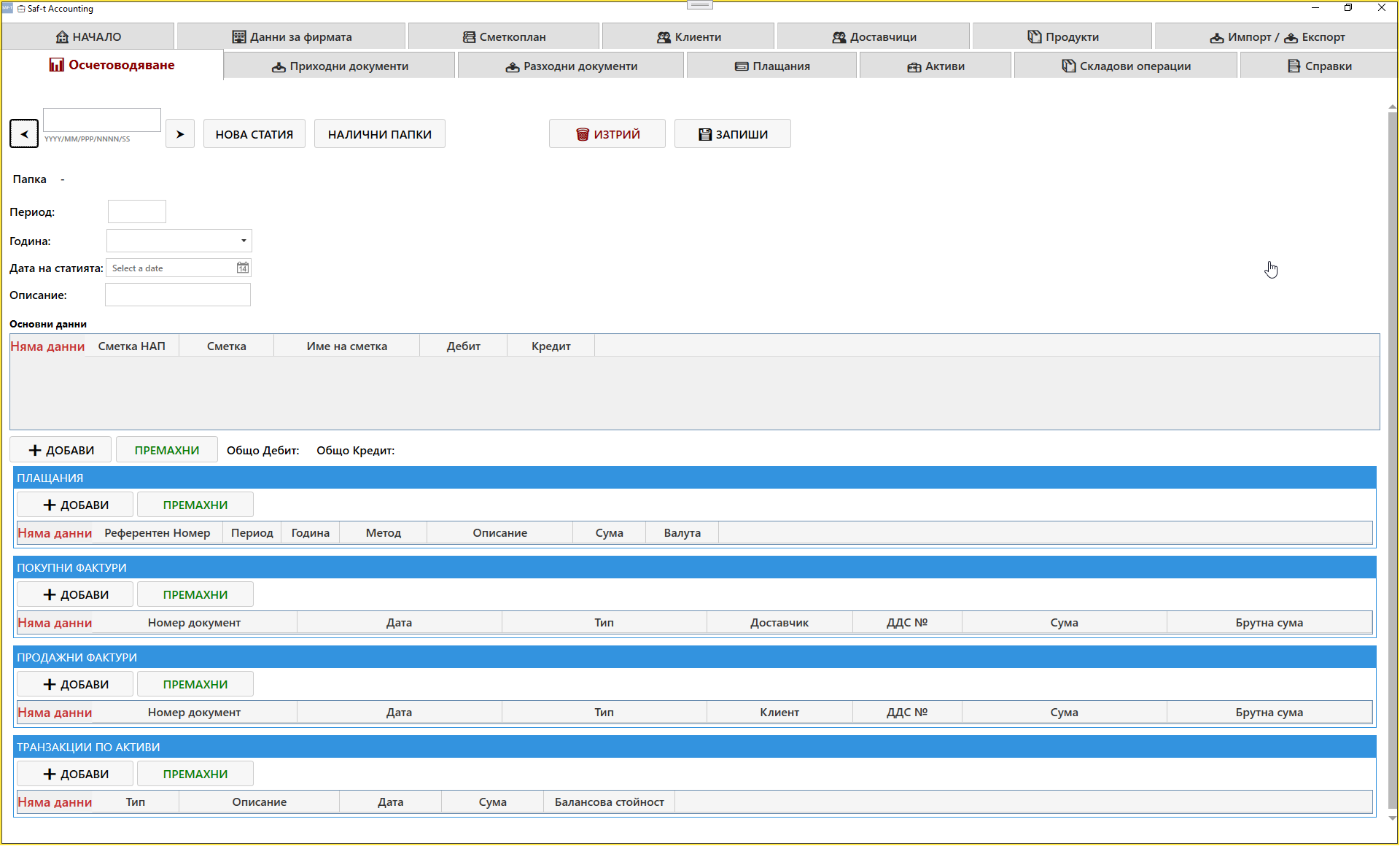
Task: Open the НАЧАЛО home tab
Action: click(88, 36)
